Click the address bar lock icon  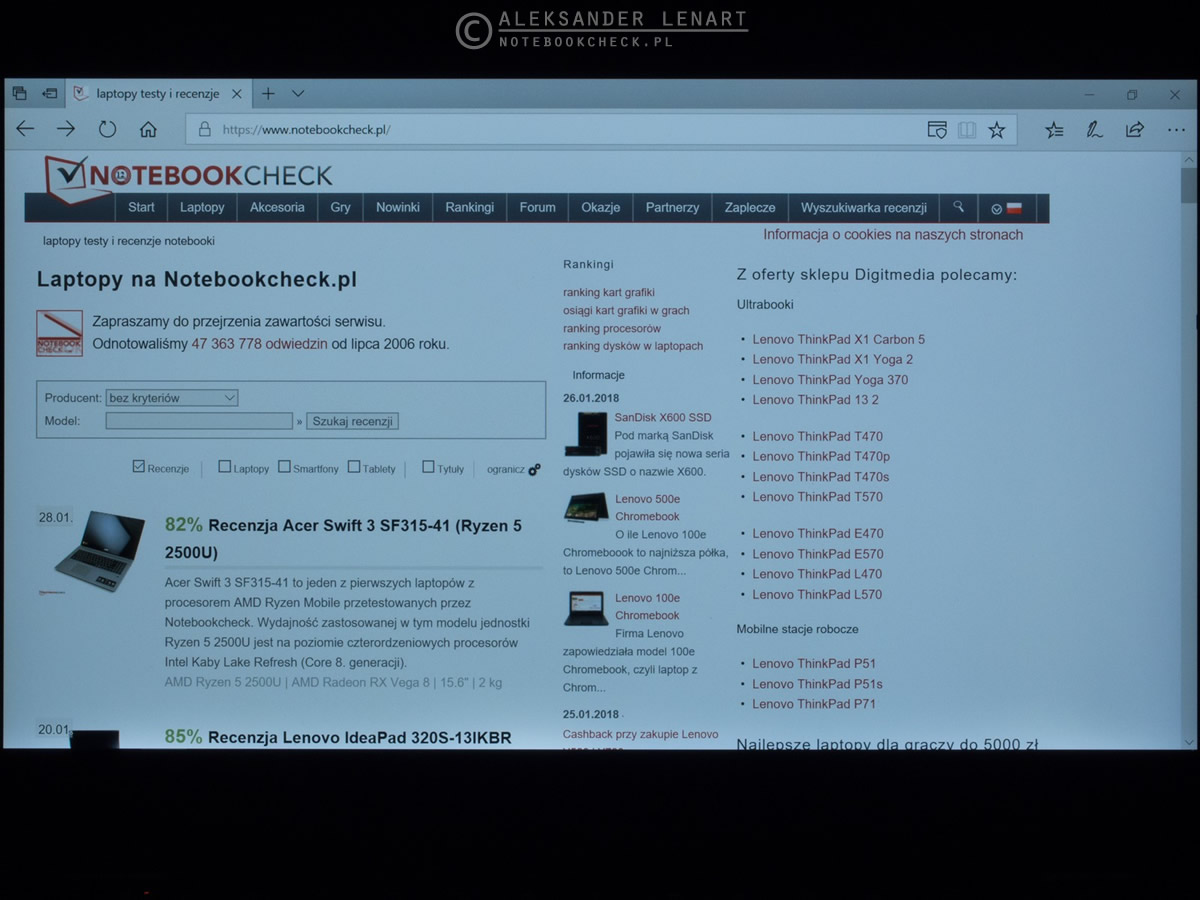click(x=204, y=129)
